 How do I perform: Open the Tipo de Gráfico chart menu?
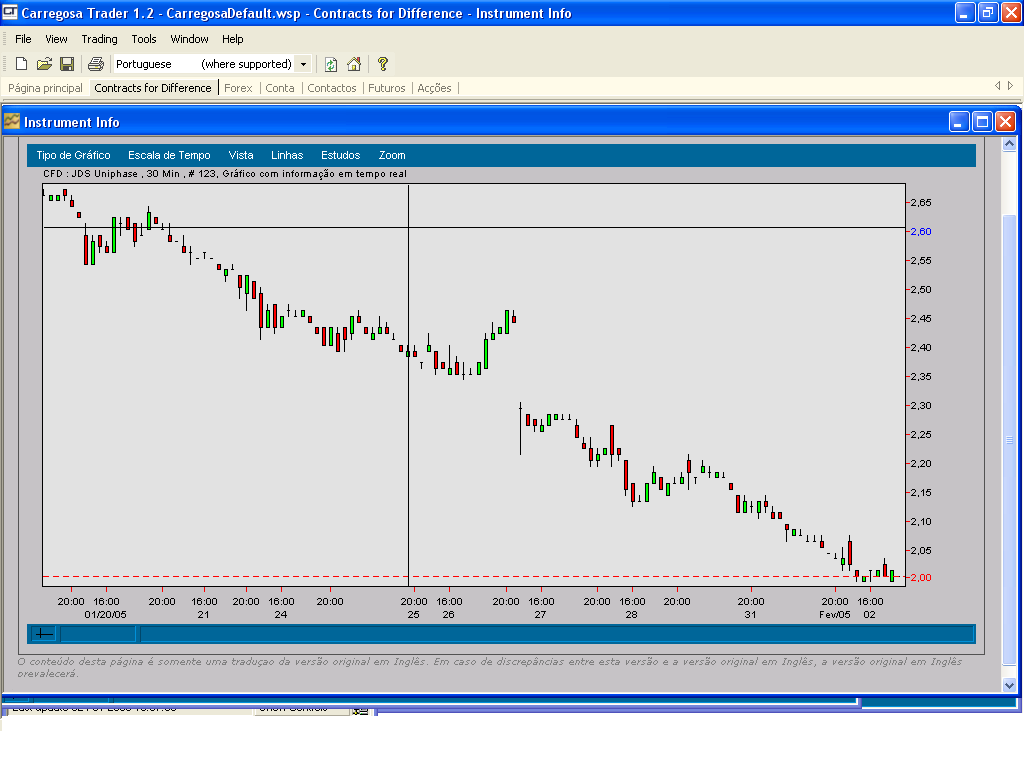point(73,155)
